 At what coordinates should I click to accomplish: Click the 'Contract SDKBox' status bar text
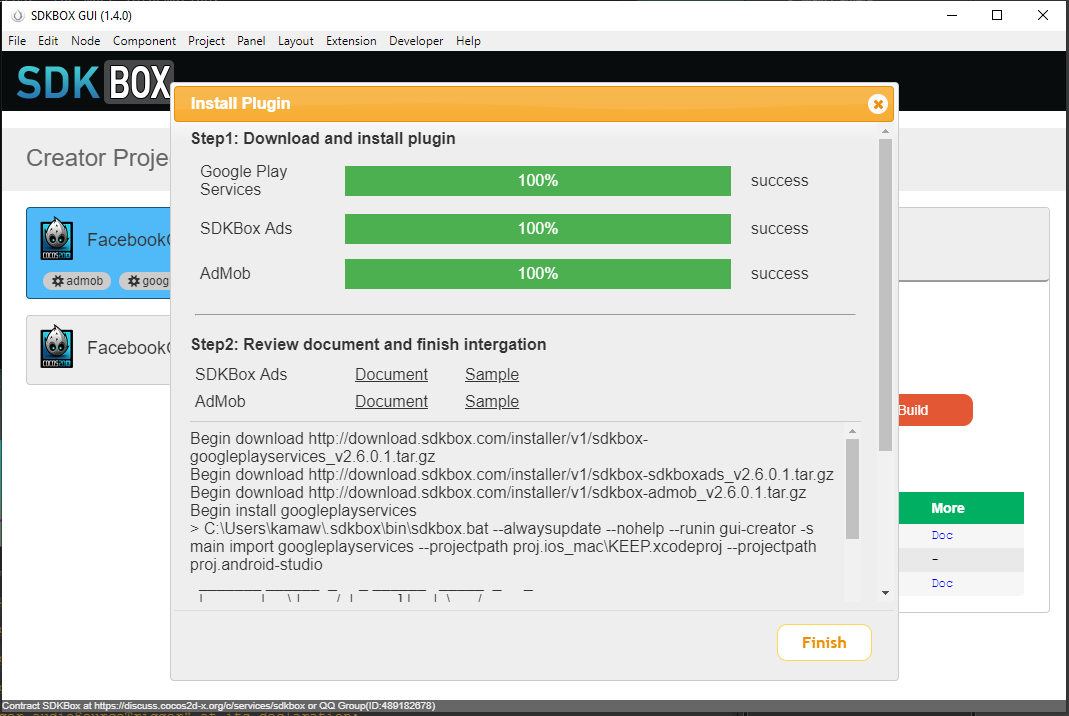point(218,706)
